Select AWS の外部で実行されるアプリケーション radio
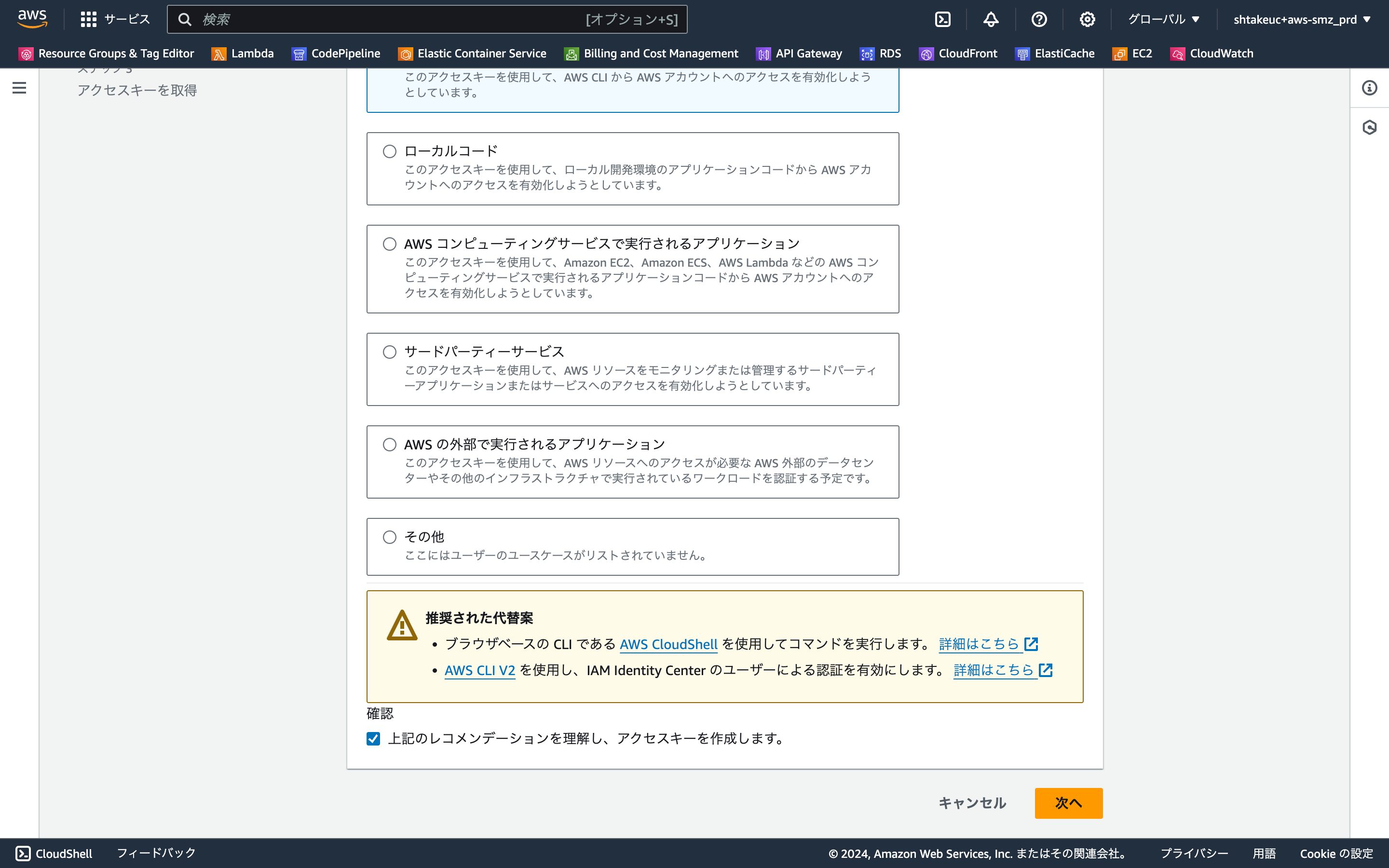1389x868 pixels. [390, 444]
